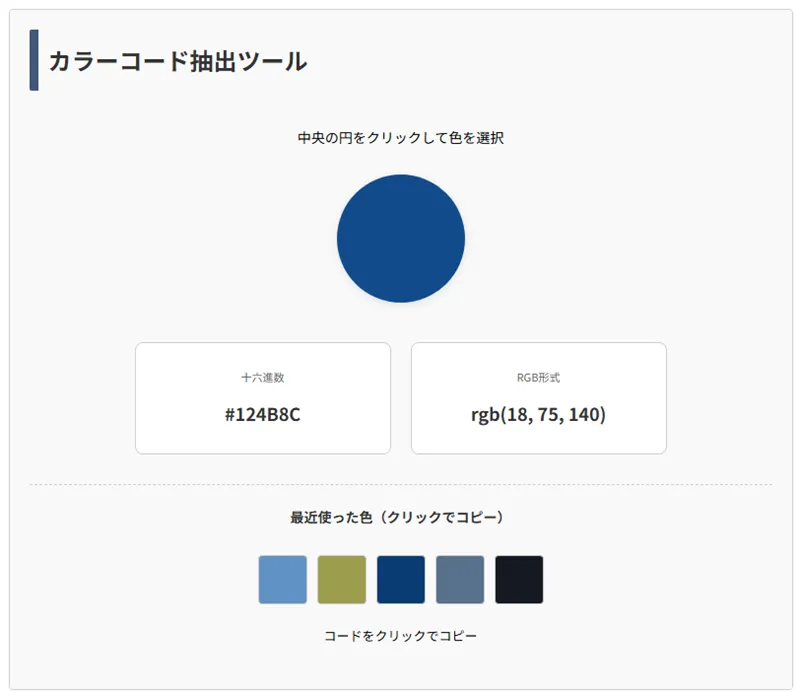The width and height of the screenshot is (800, 697).
Task: Click the （クリックでコピー） text in the heading
Action: (442, 518)
